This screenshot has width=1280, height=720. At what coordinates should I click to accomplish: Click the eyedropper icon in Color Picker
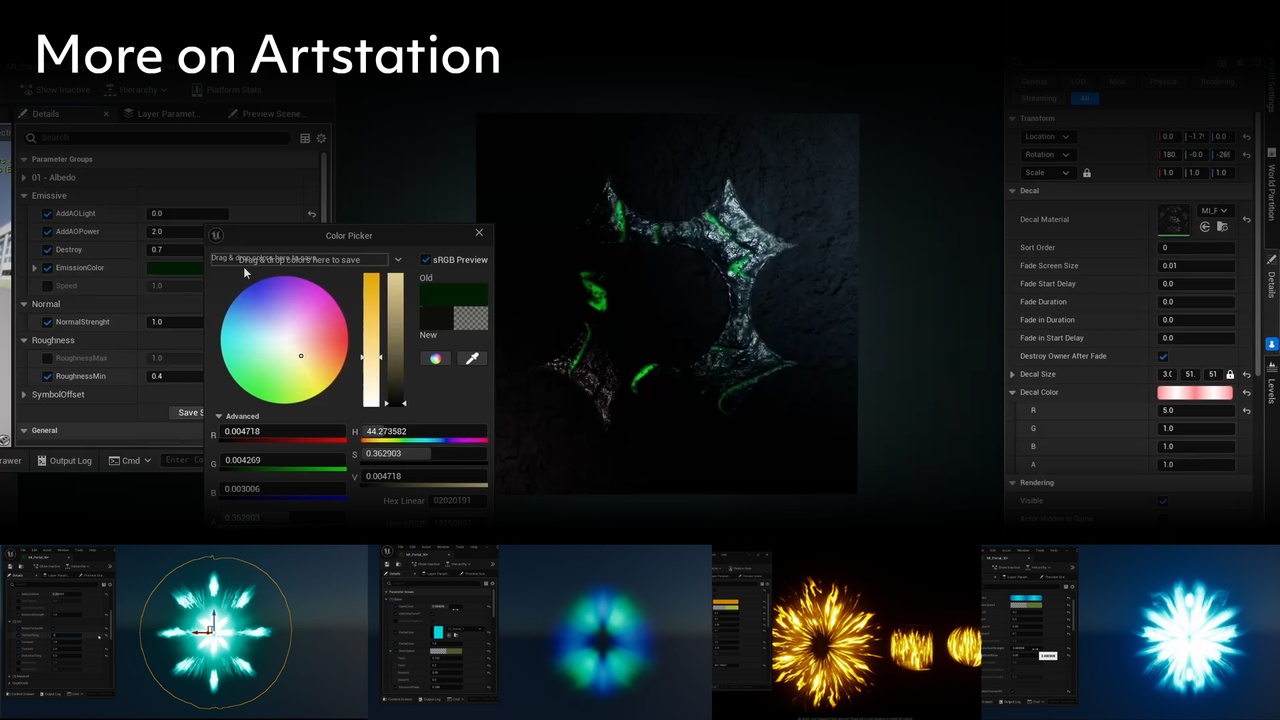[472, 358]
